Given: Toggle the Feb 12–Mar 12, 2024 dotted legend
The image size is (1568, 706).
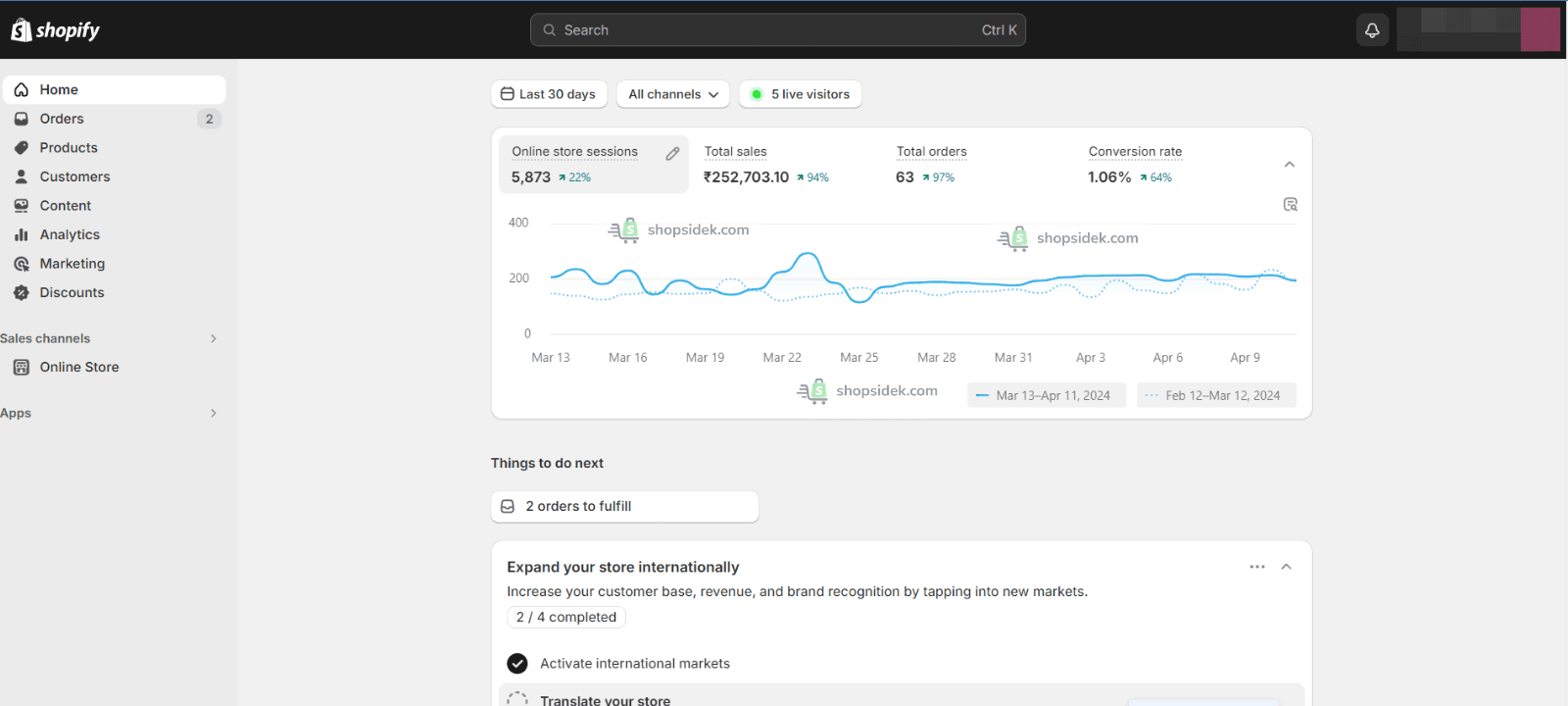Looking at the screenshot, I should (1216, 395).
